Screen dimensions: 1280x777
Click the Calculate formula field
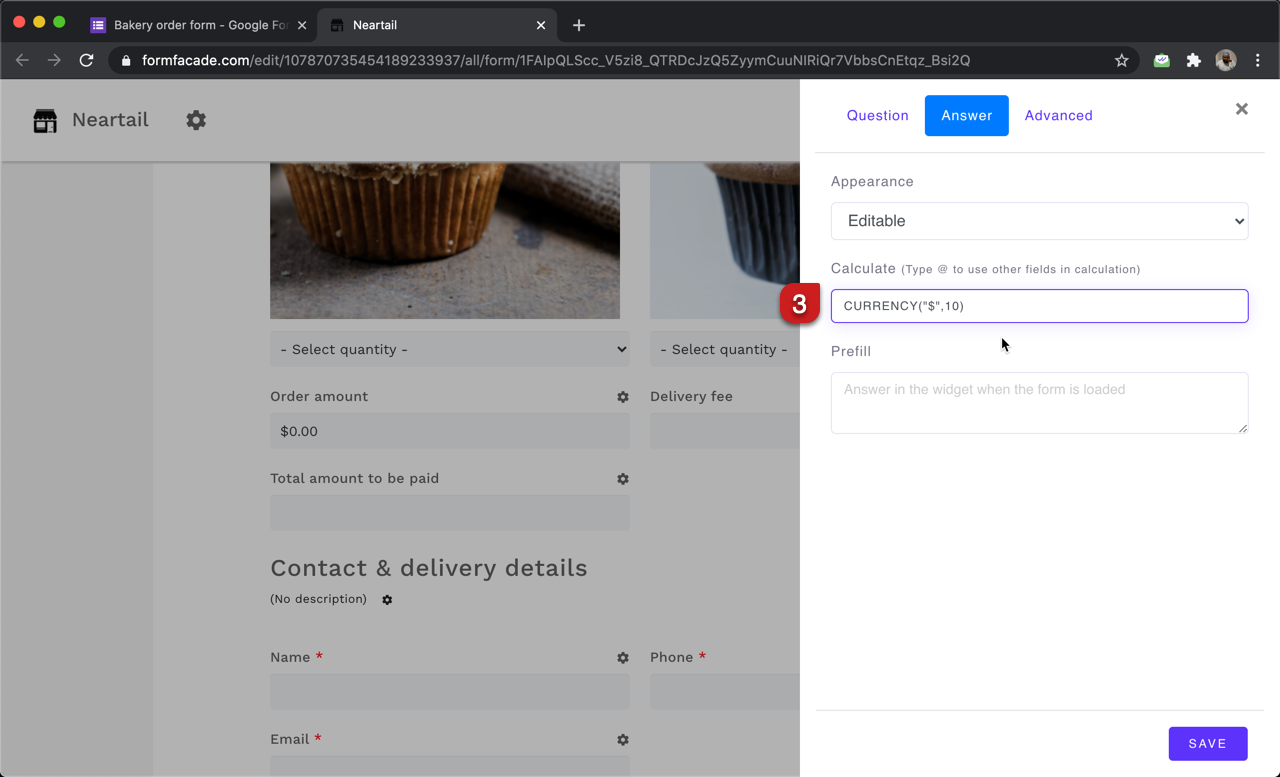[x=1039, y=306]
